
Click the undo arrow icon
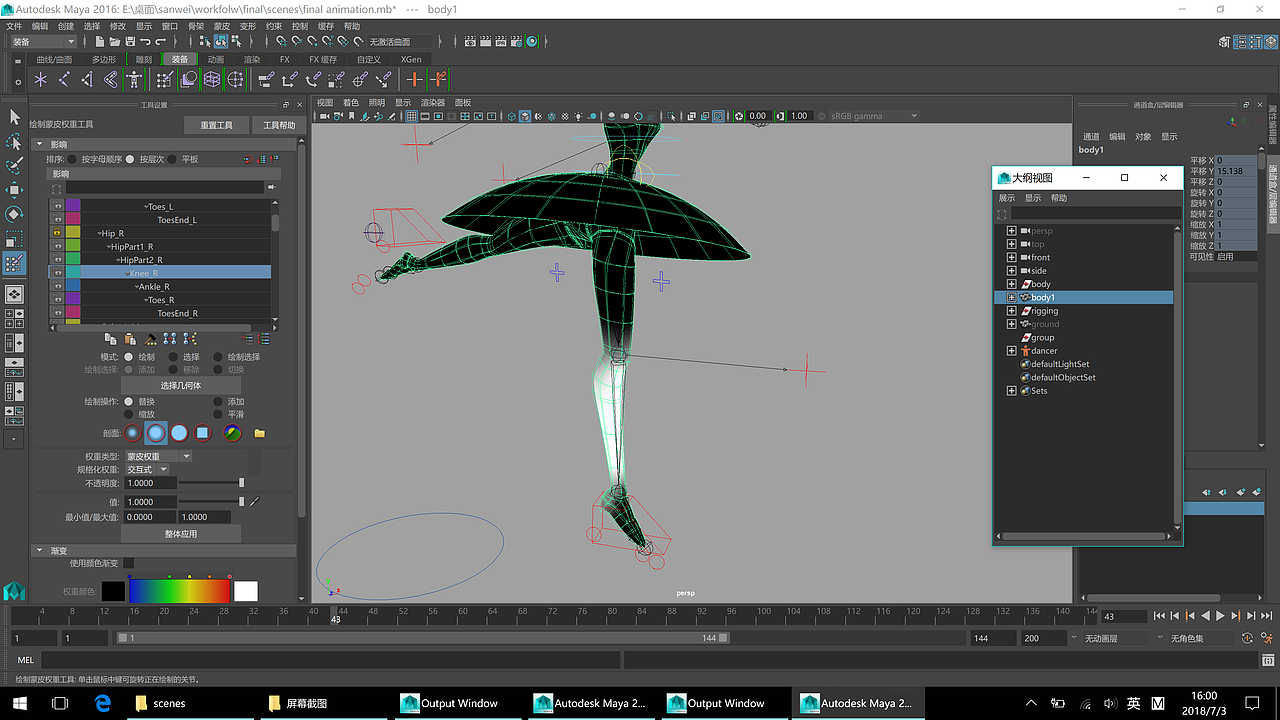coord(146,42)
